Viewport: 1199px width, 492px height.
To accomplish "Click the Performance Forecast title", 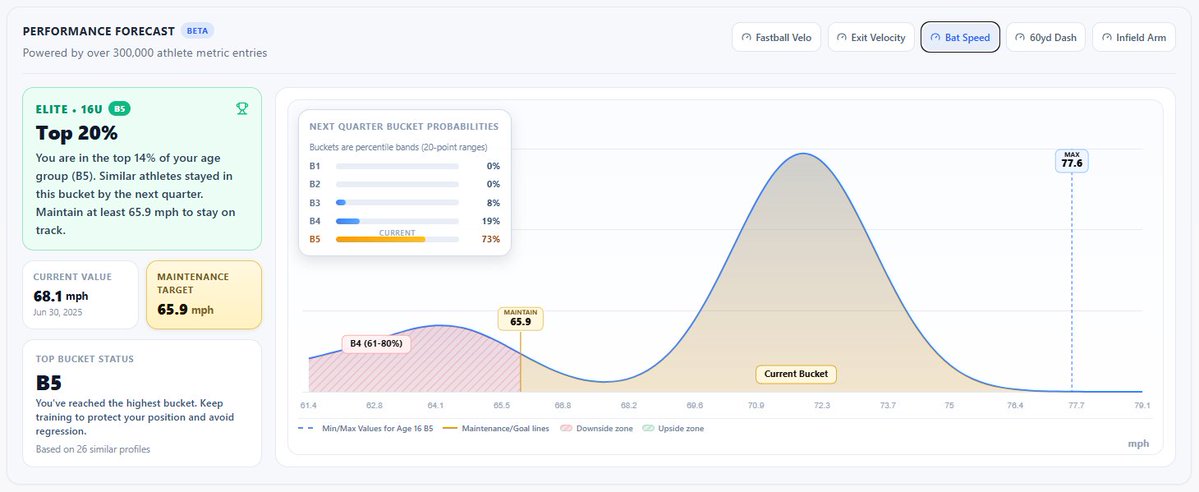I will coord(98,31).
